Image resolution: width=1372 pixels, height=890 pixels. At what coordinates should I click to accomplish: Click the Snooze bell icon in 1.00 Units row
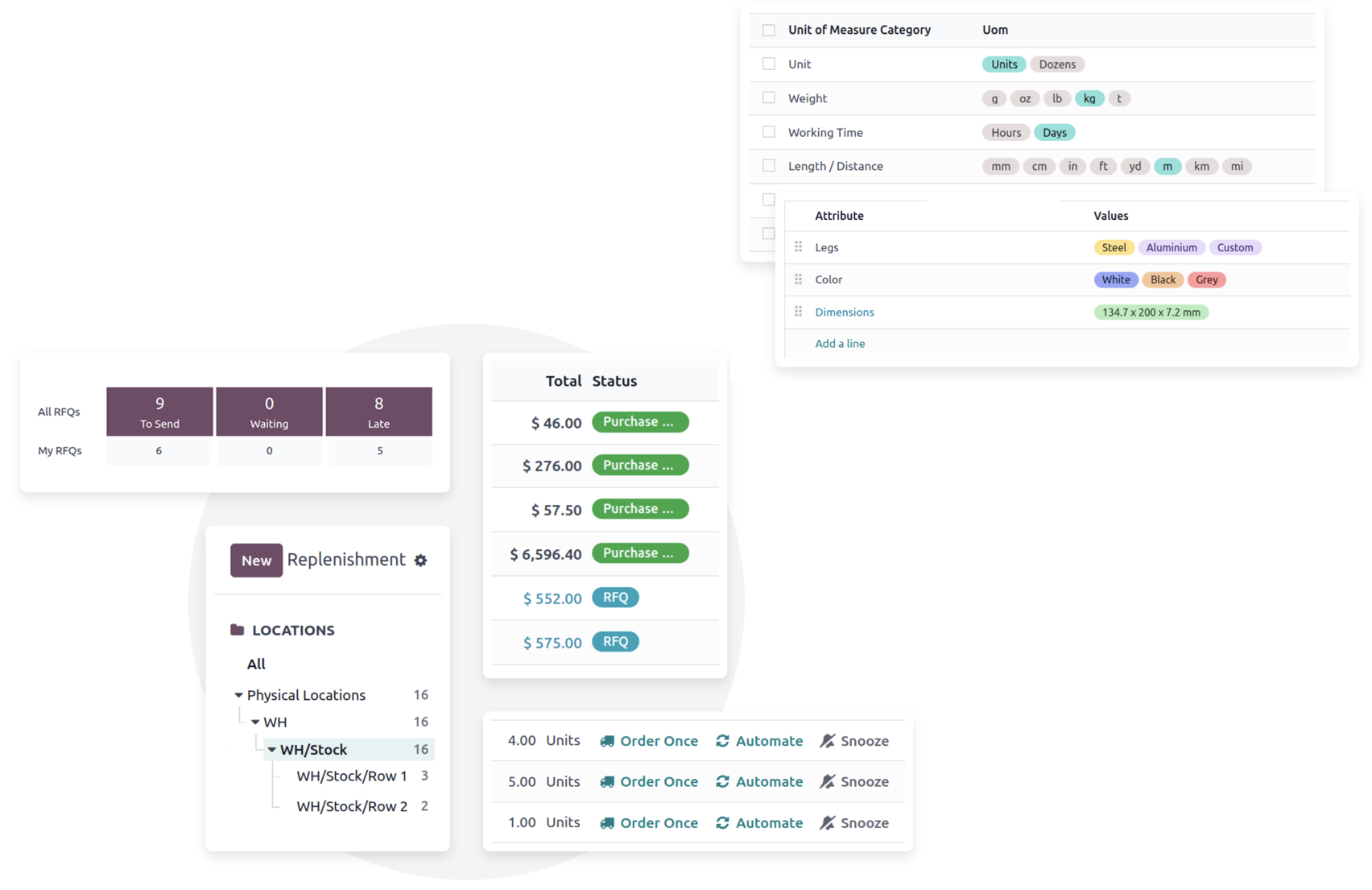[x=827, y=823]
